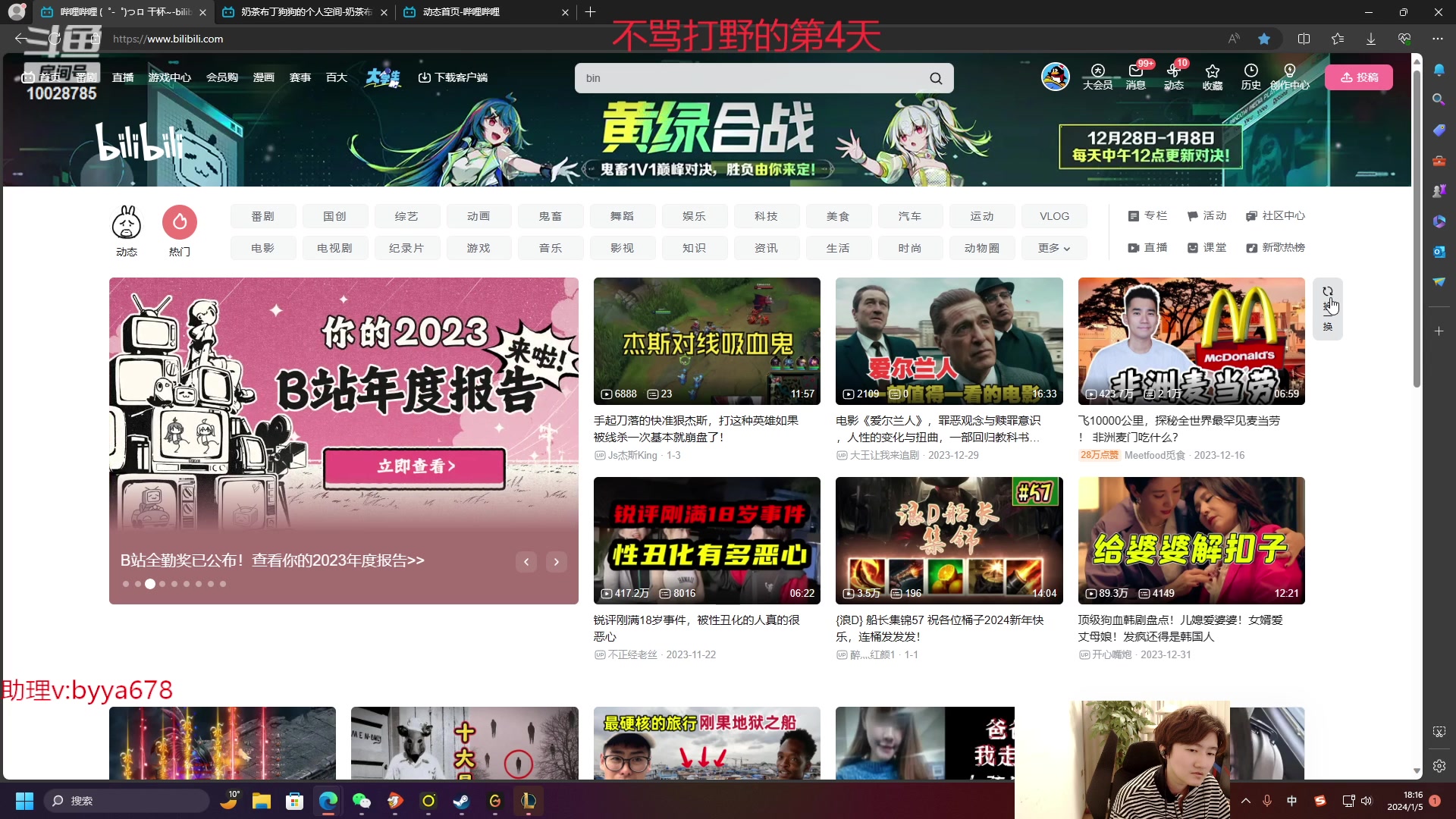Image resolution: width=1456 pixels, height=819 pixels.
Task: Click the taskbar volume icon
Action: tap(1367, 801)
